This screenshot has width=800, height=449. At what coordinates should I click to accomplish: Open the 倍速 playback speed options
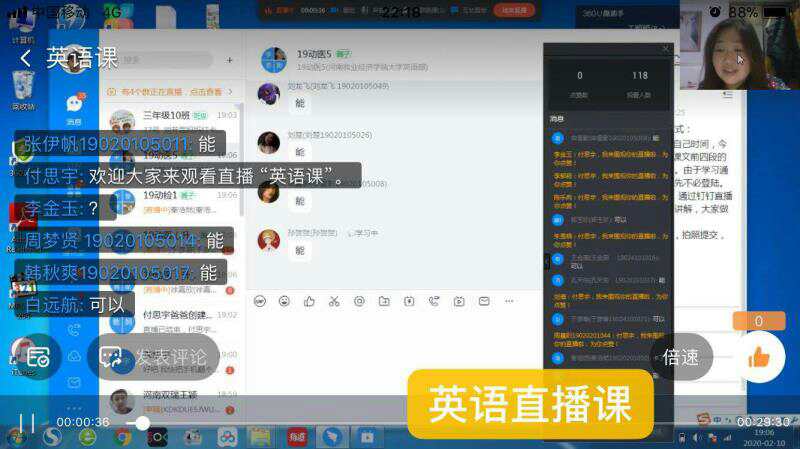pyautogui.click(x=680, y=357)
